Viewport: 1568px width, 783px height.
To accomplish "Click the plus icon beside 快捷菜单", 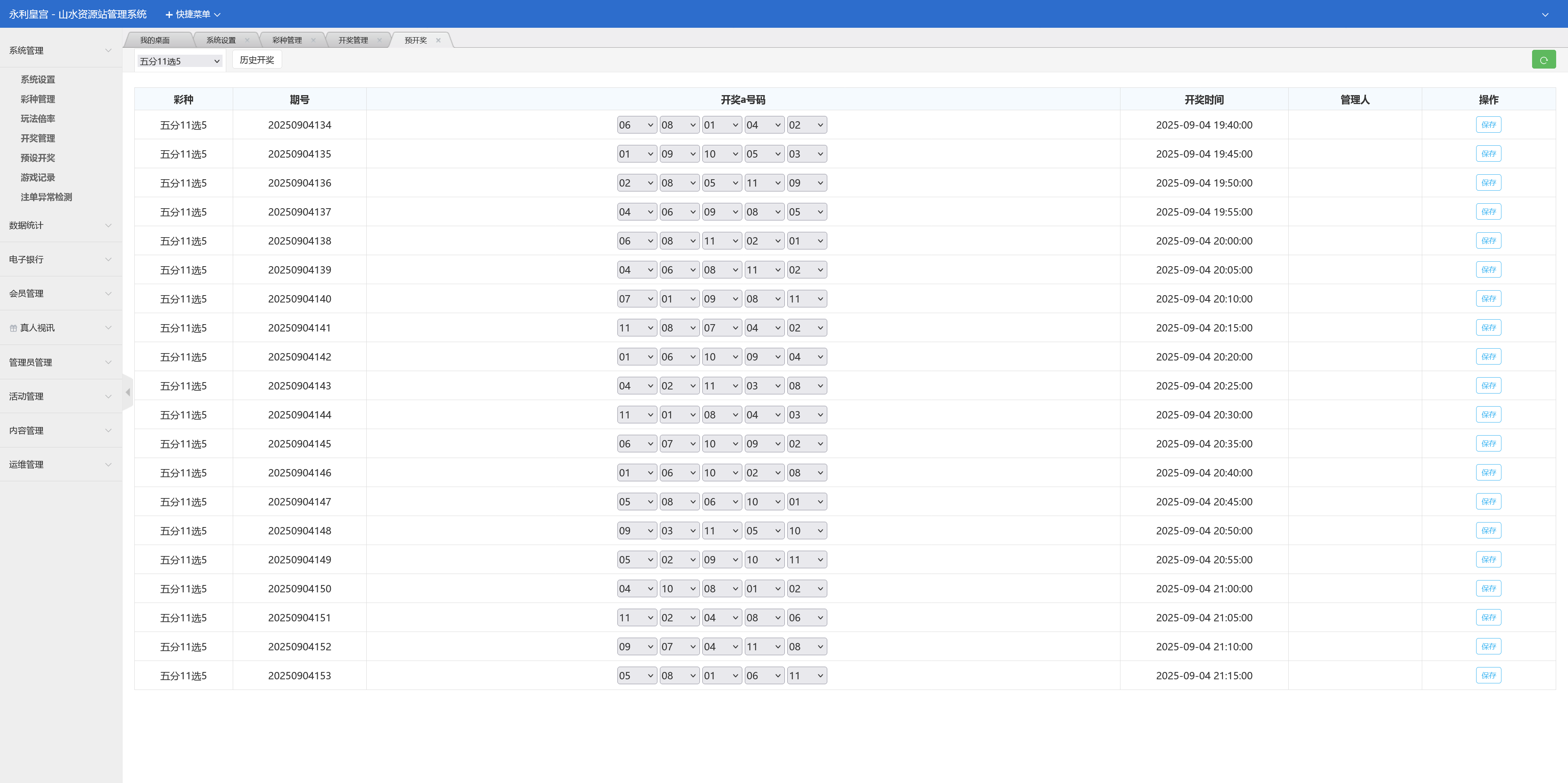I will coord(169,14).
